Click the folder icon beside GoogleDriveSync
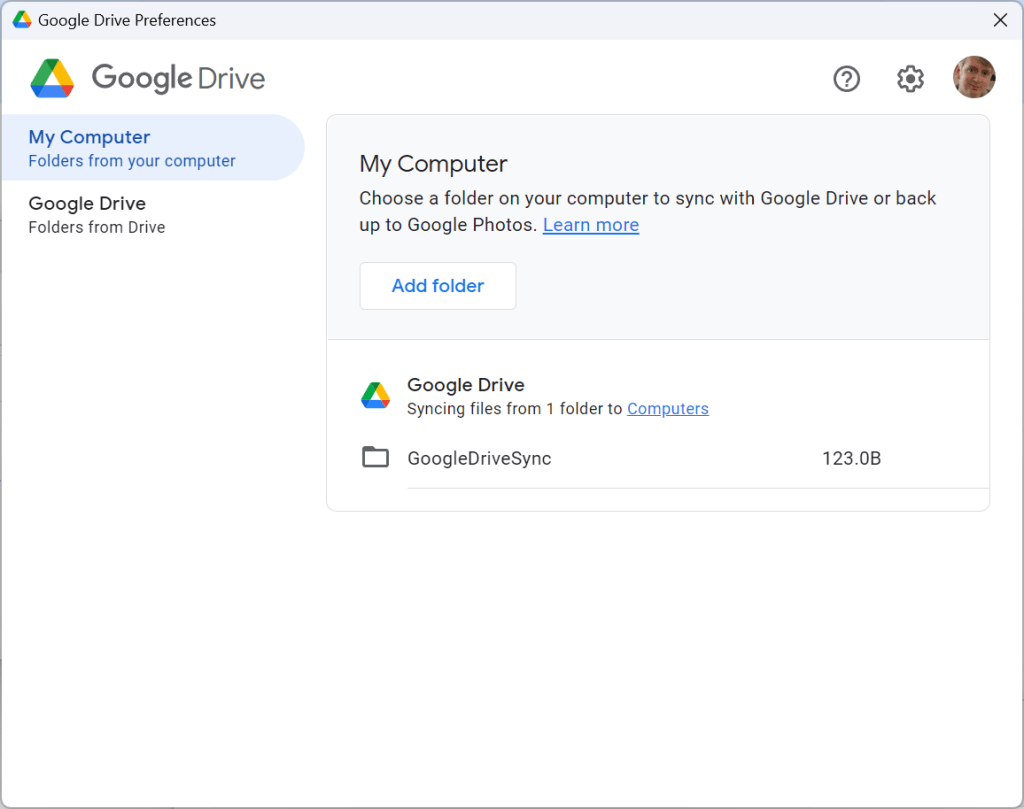The width and height of the screenshot is (1024, 809). (x=375, y=458)
